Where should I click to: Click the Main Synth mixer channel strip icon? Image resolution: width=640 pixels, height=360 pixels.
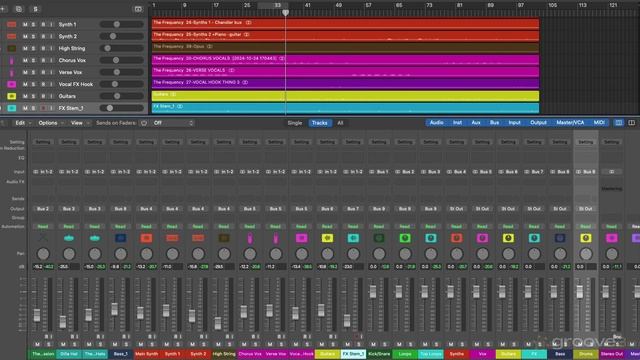click(146, 238)
